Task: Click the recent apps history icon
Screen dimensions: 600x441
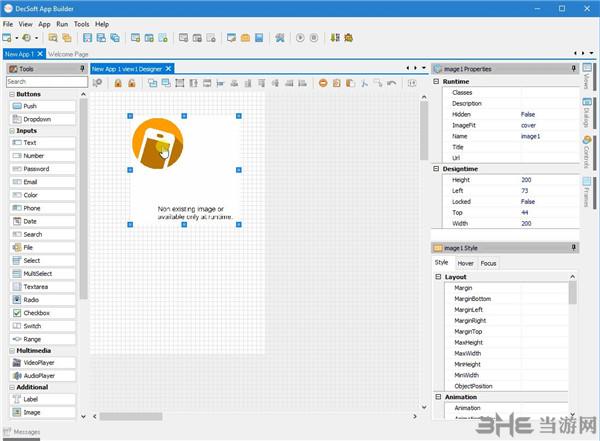Action: click(26, 38)
